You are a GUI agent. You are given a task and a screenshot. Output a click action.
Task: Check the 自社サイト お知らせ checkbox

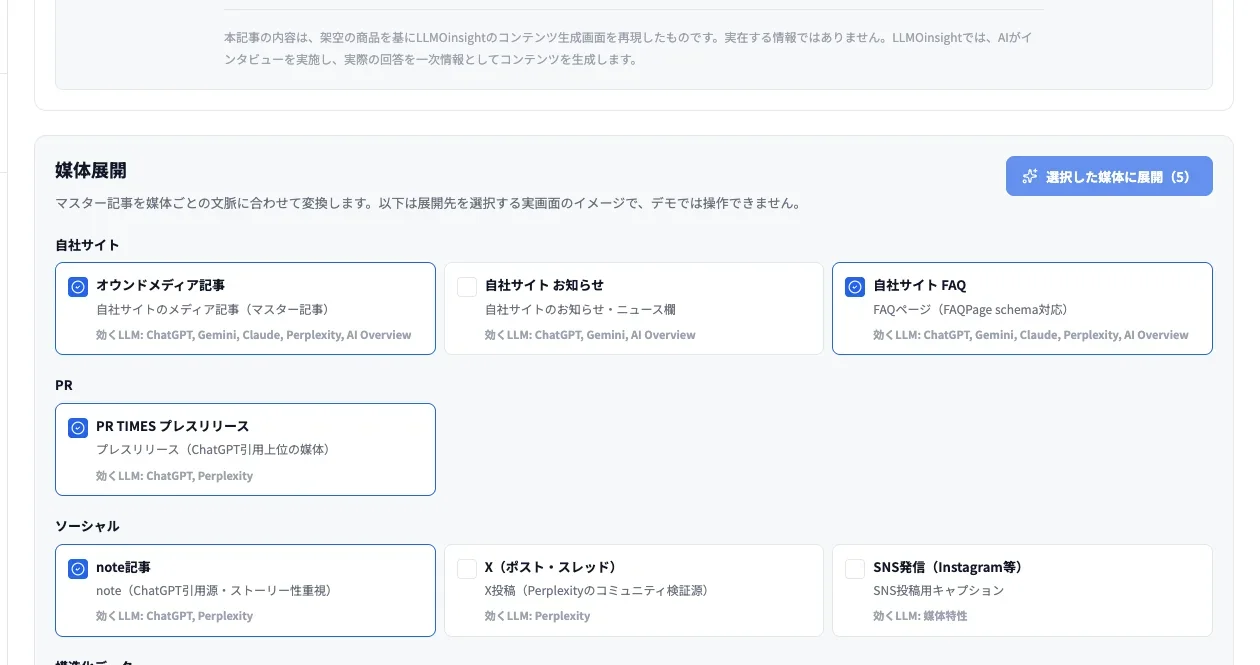pyautogui.click(x=467, y=287)
